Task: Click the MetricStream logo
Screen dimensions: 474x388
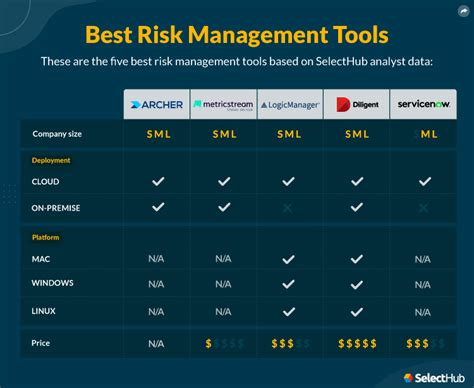Action: [x=223, y=105]
